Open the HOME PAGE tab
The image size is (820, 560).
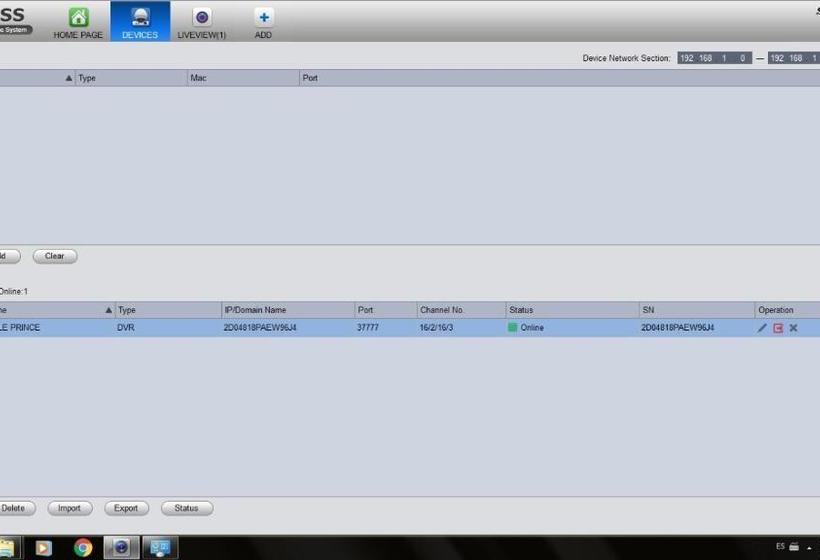pyautogui.click(x=78, y=22)
